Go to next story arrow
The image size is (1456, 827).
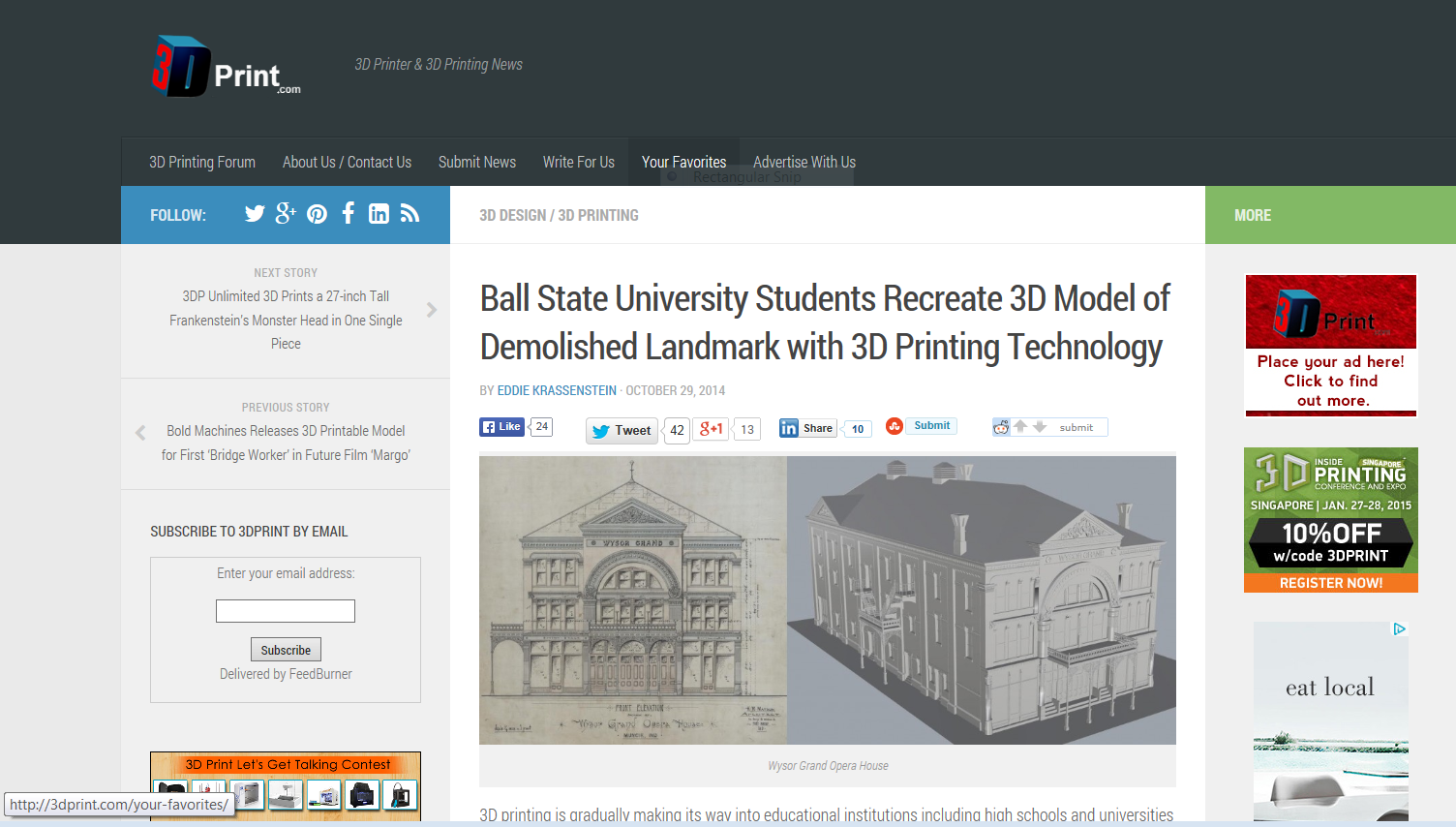tap(432, 310)
